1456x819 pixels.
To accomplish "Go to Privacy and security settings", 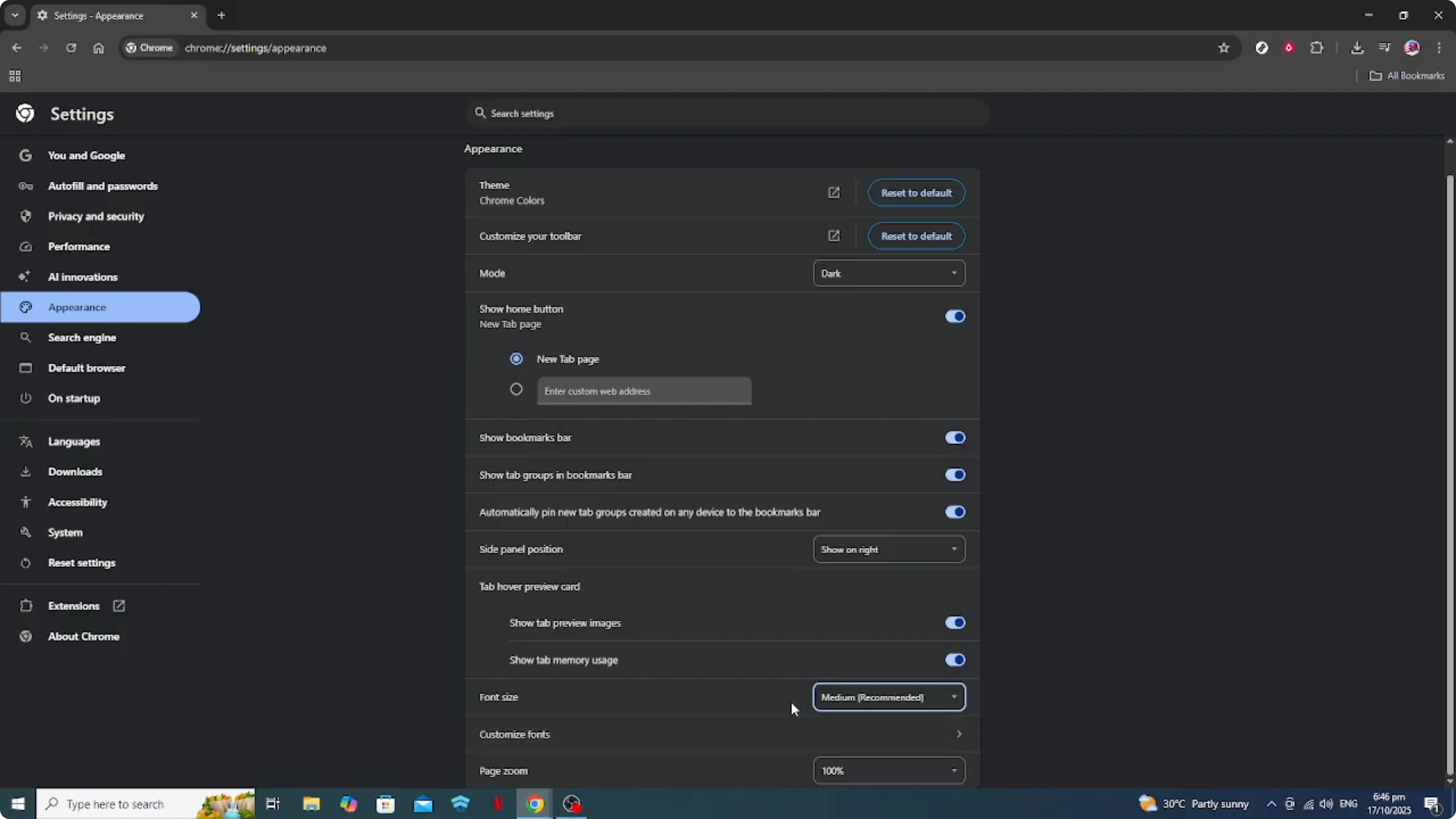I will [x=95, y=216].
